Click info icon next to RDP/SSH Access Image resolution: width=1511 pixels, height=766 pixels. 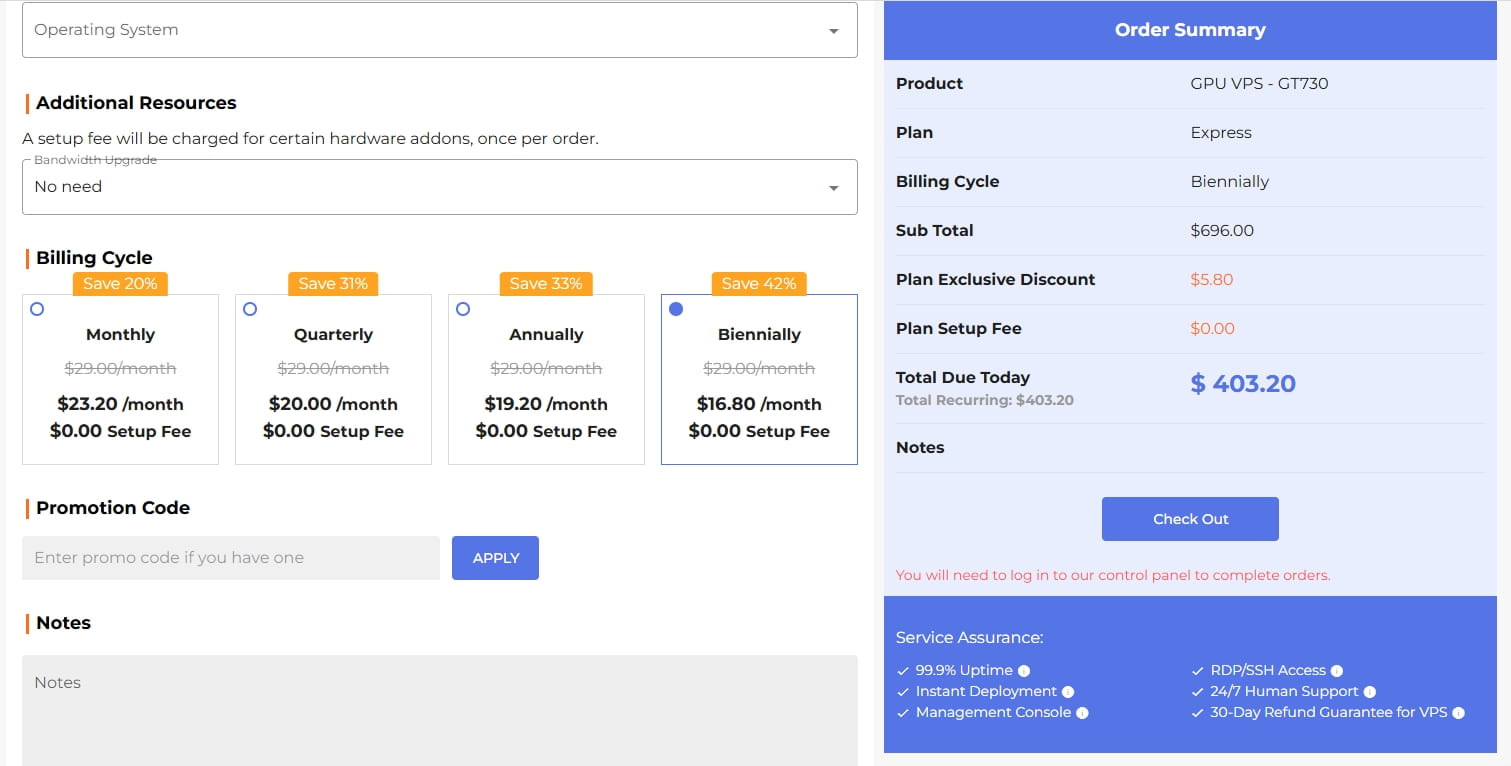[x=1337, y=671]
